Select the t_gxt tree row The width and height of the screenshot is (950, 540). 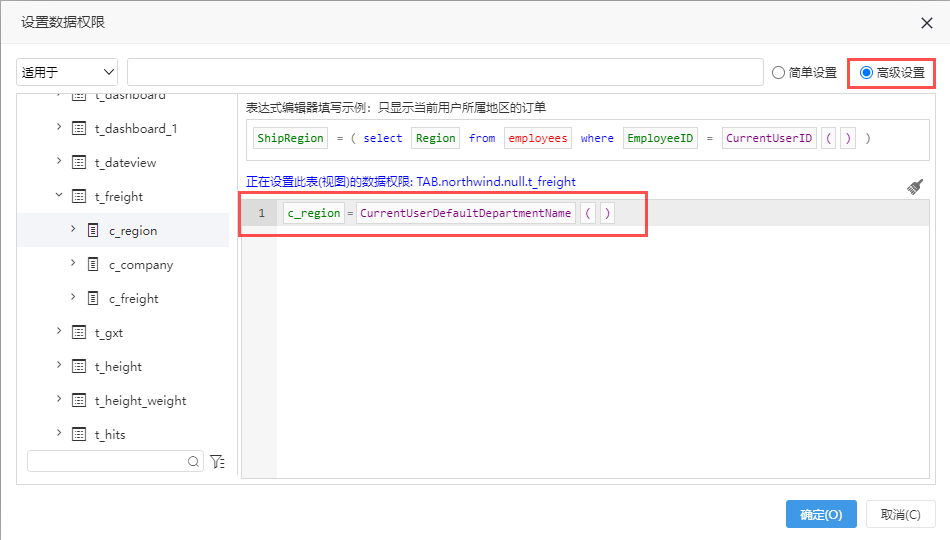[x=123, y=332]
